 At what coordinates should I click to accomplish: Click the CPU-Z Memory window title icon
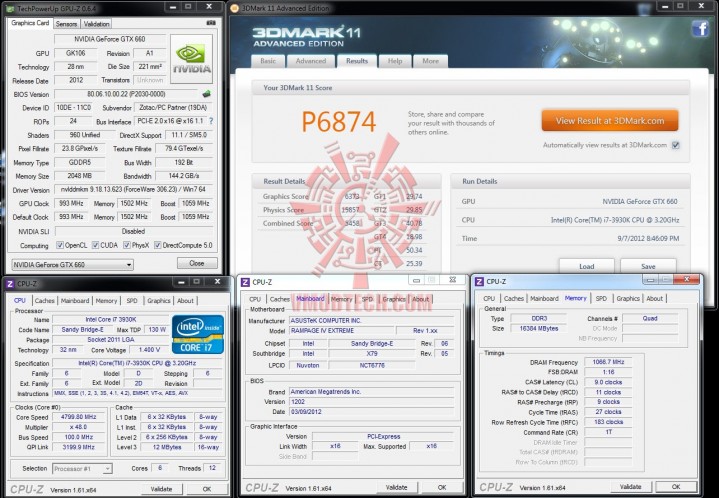coord(479,282)
